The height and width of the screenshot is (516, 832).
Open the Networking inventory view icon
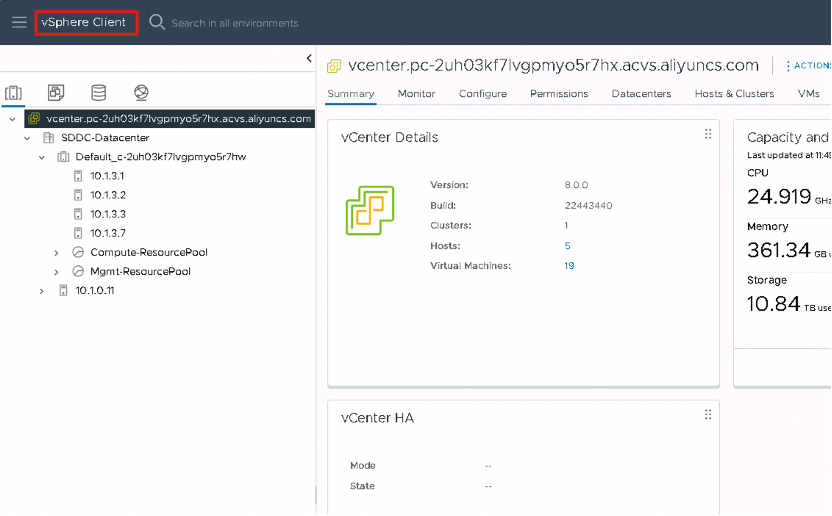[141, 93]
